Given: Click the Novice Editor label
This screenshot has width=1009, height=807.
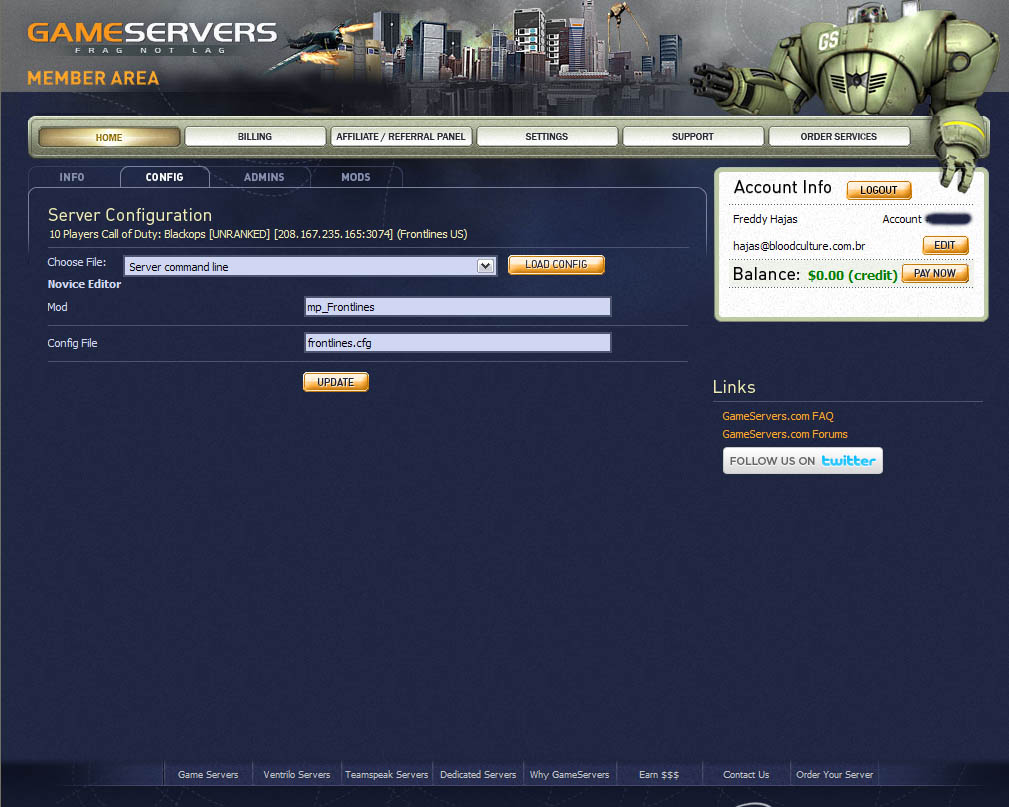Looking at the screenshot, I should [x=84, y=284].
